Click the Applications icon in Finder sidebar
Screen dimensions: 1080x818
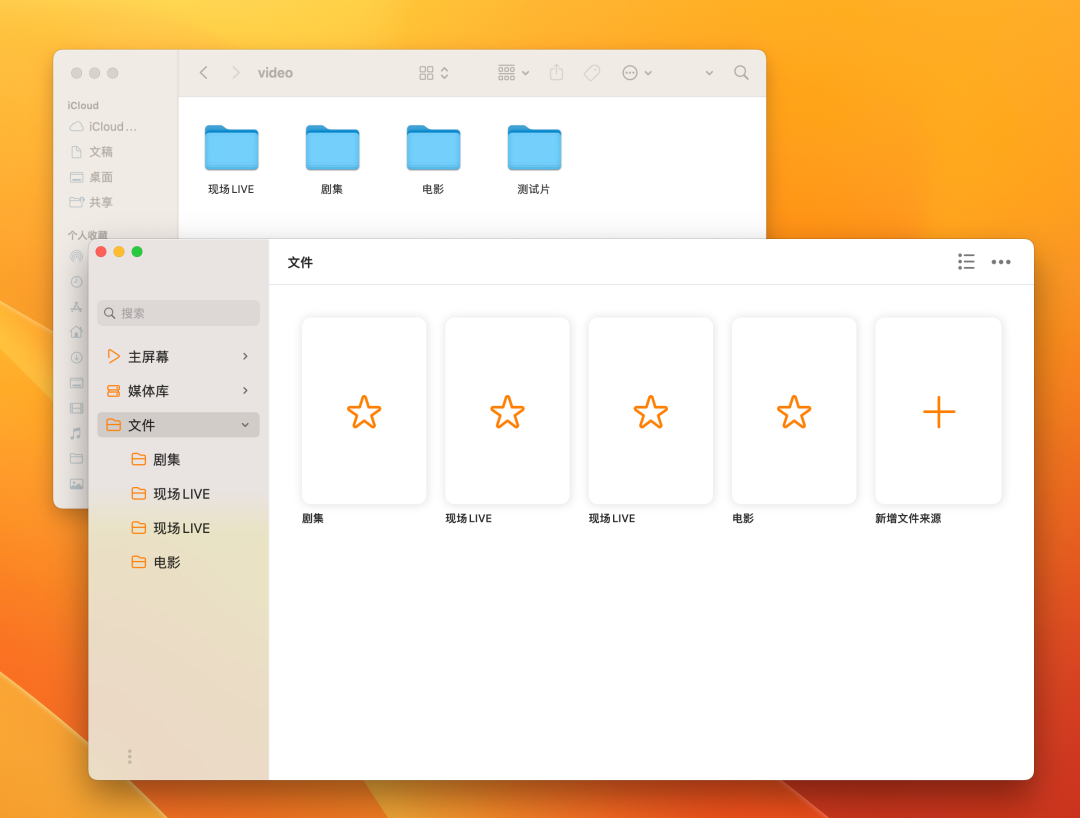[76, 307]
